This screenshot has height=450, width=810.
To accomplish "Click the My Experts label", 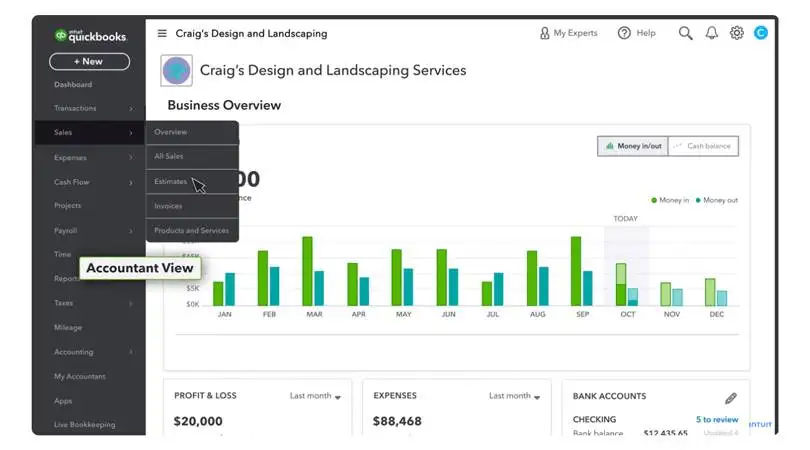I will pos(575,33).
